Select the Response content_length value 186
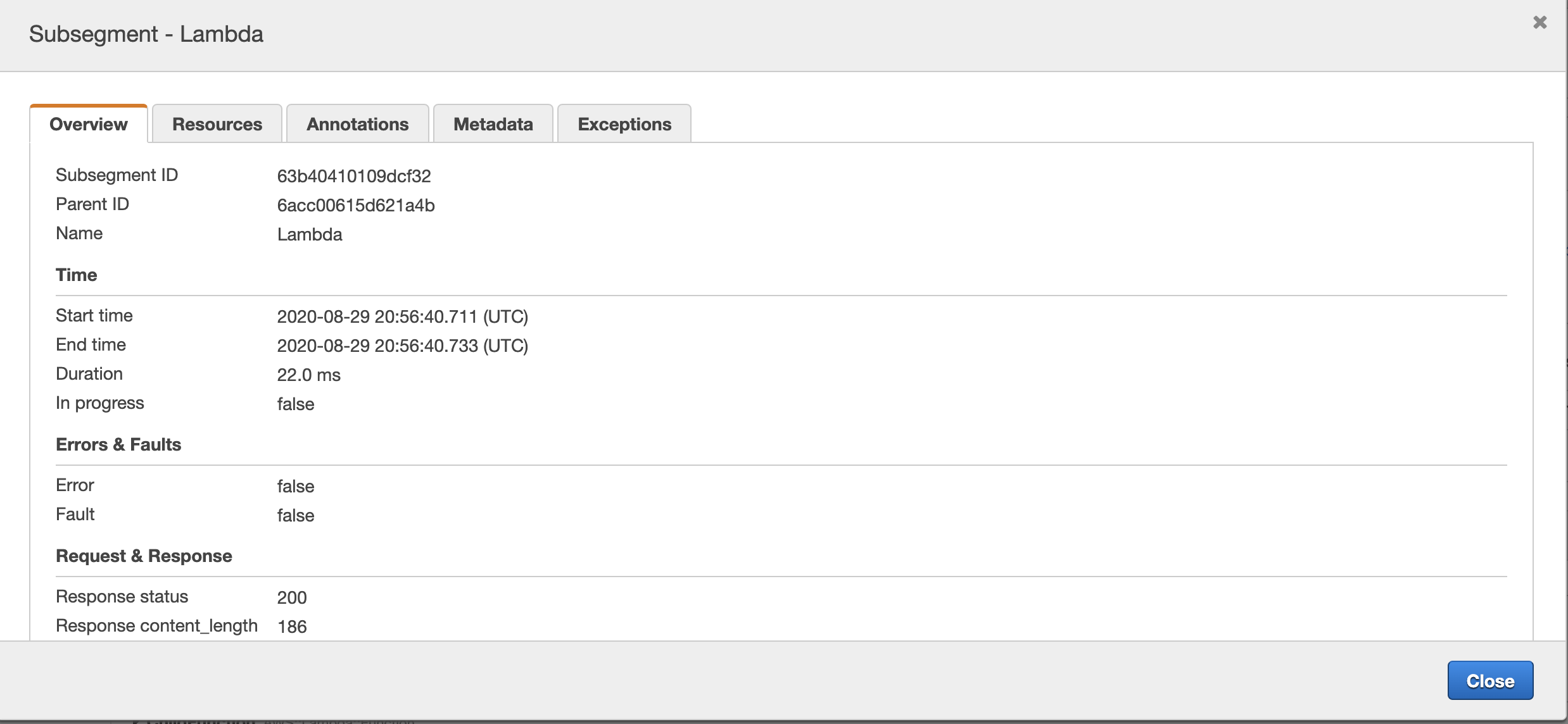 (x=292, y=627)
